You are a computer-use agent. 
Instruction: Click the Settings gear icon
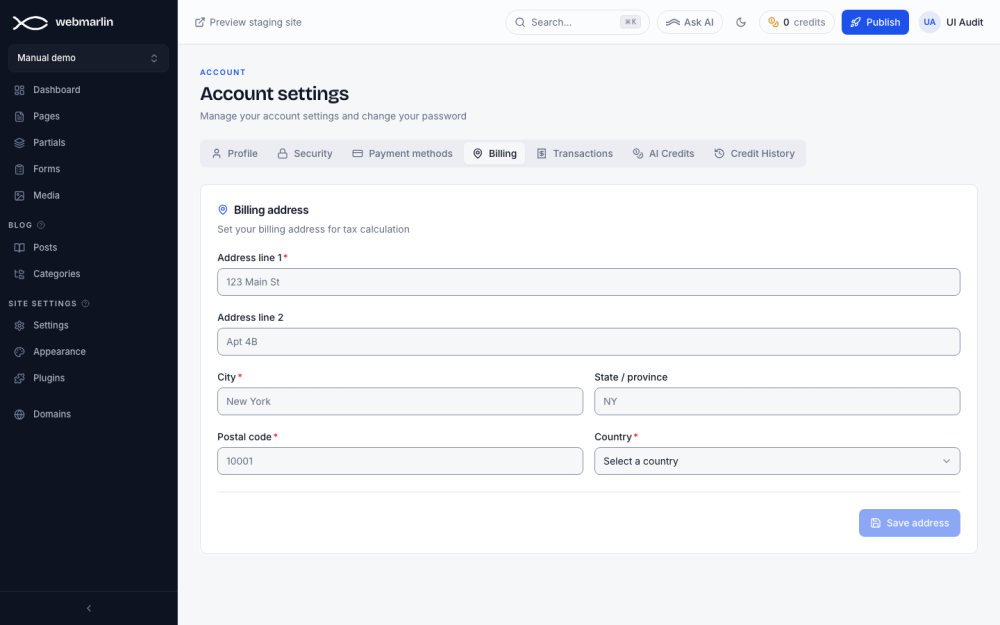[x=20, y=326]
